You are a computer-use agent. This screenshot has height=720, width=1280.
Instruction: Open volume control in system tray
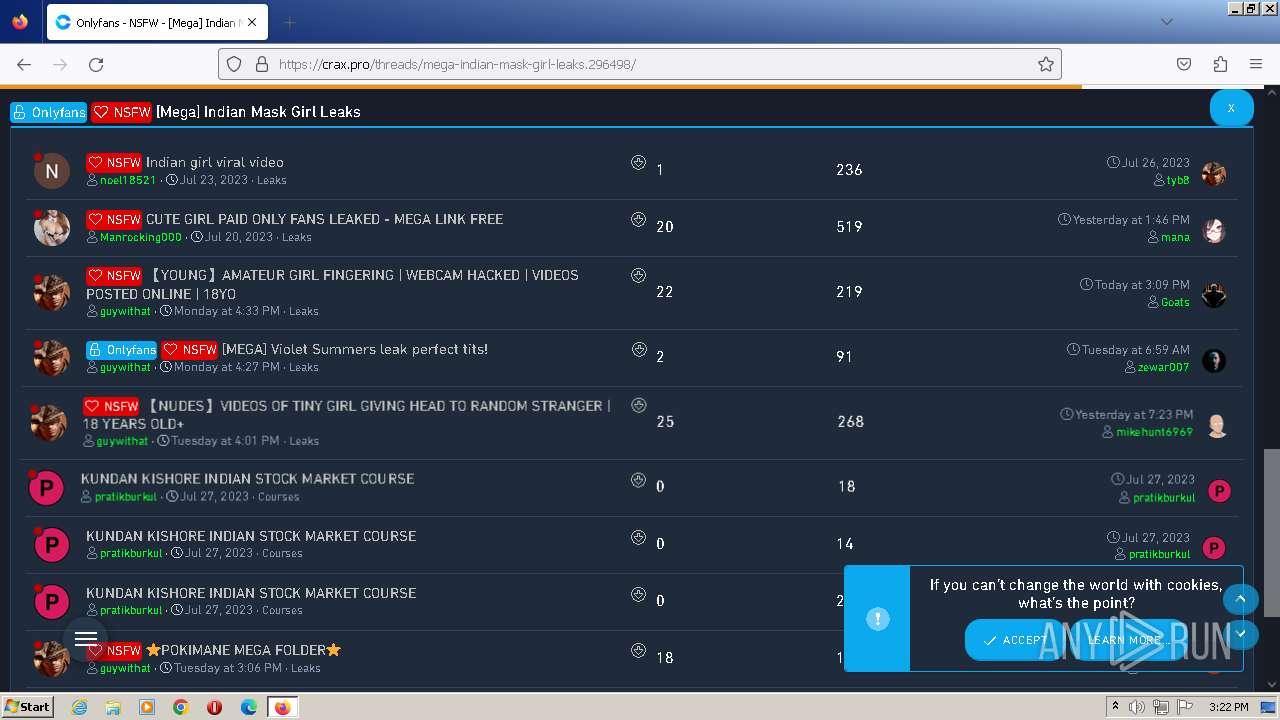point(1137,707)
